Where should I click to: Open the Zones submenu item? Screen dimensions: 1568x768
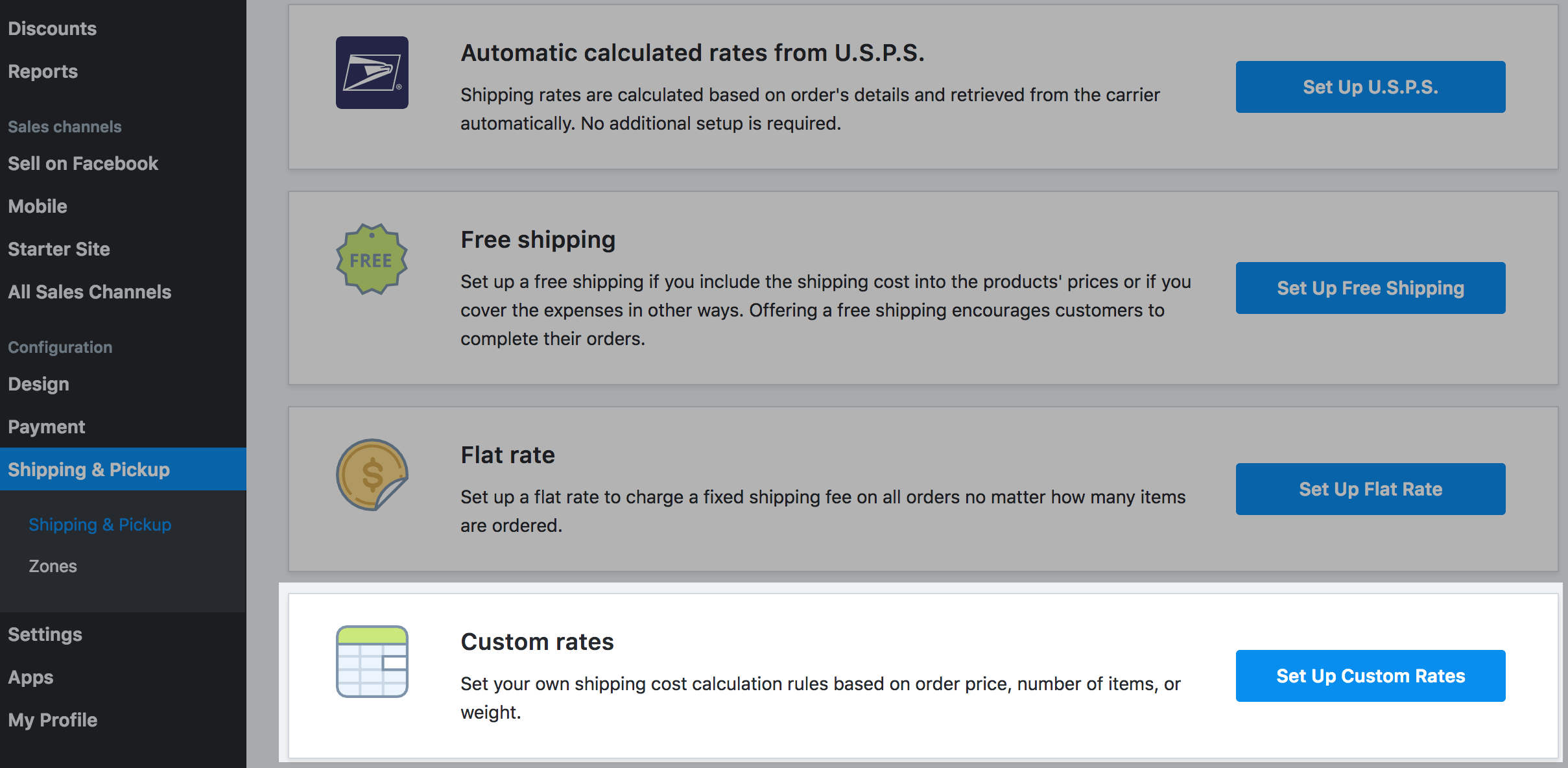53,566
